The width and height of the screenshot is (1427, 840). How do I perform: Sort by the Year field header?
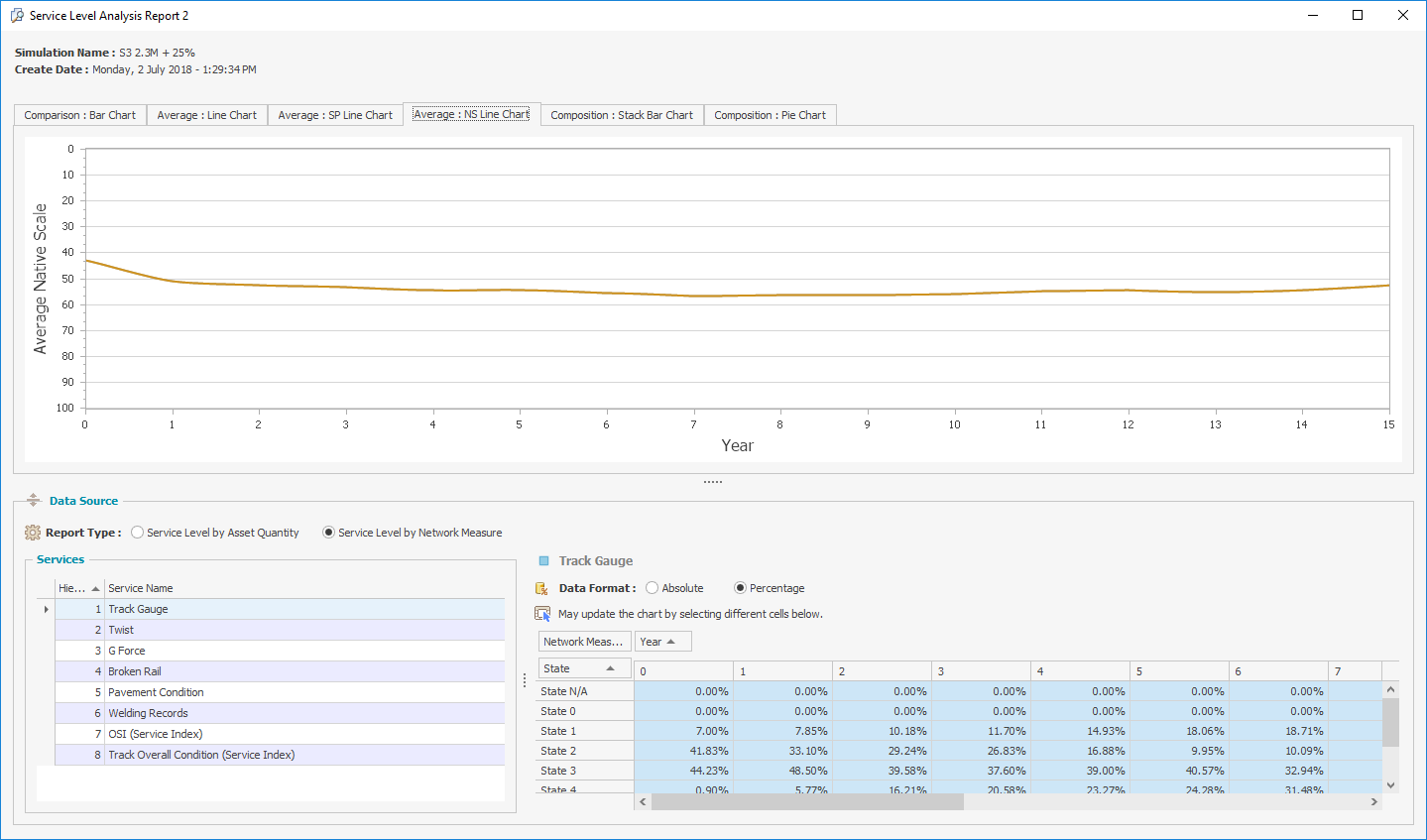pyautogui.click(x=662, y=642)
